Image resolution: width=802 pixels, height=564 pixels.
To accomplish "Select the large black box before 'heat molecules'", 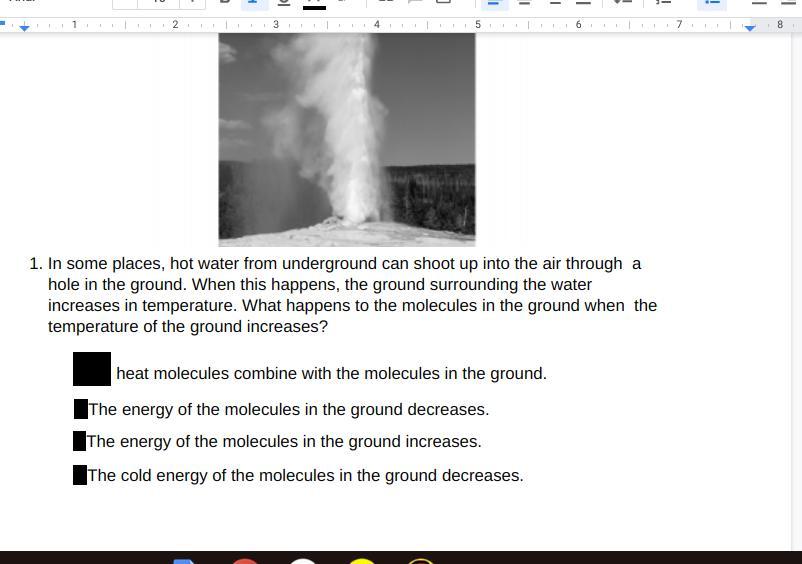I will tap(92, 369).
